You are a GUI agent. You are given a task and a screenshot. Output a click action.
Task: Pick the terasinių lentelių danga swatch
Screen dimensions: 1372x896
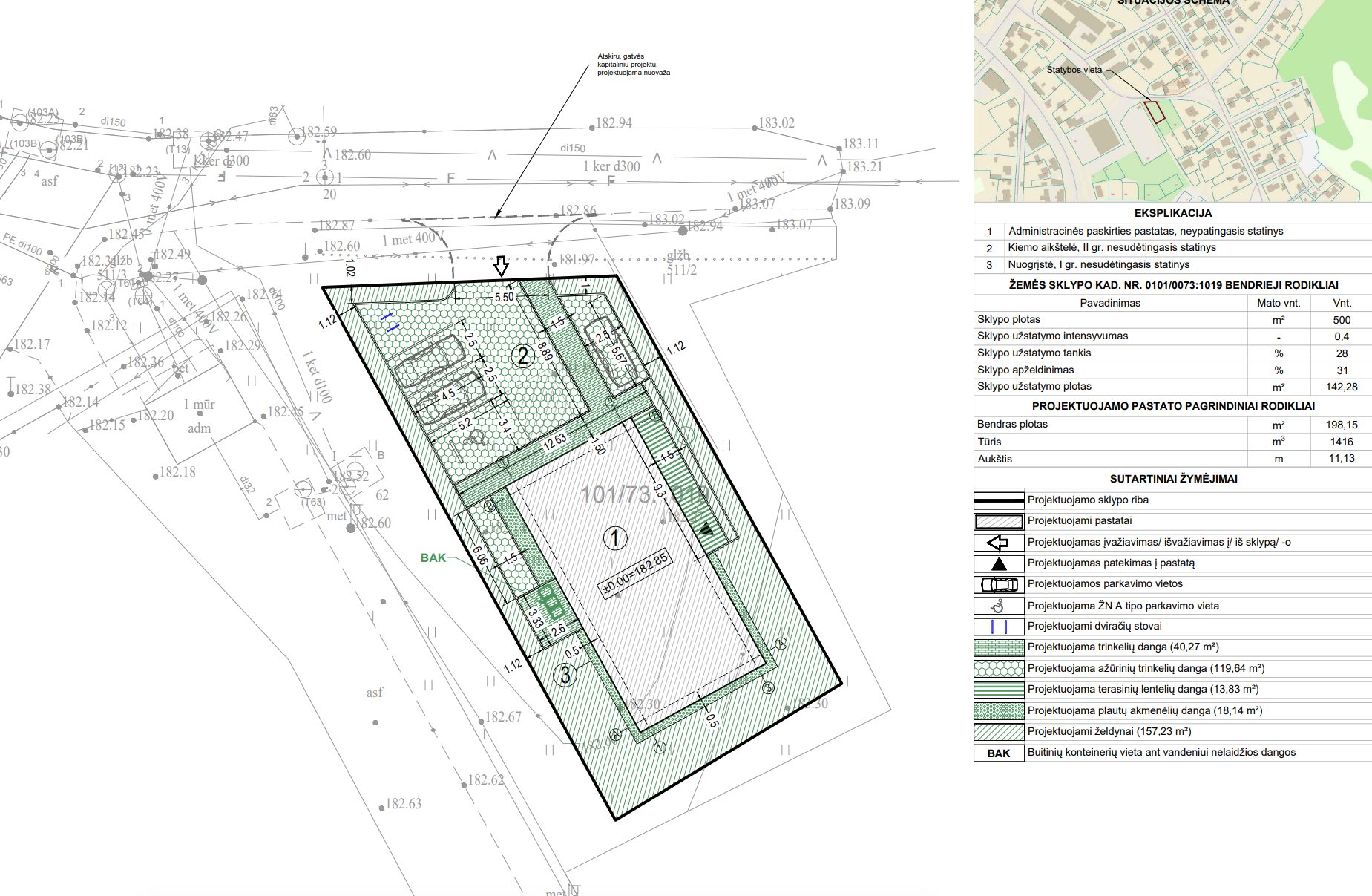click(999, 690)
